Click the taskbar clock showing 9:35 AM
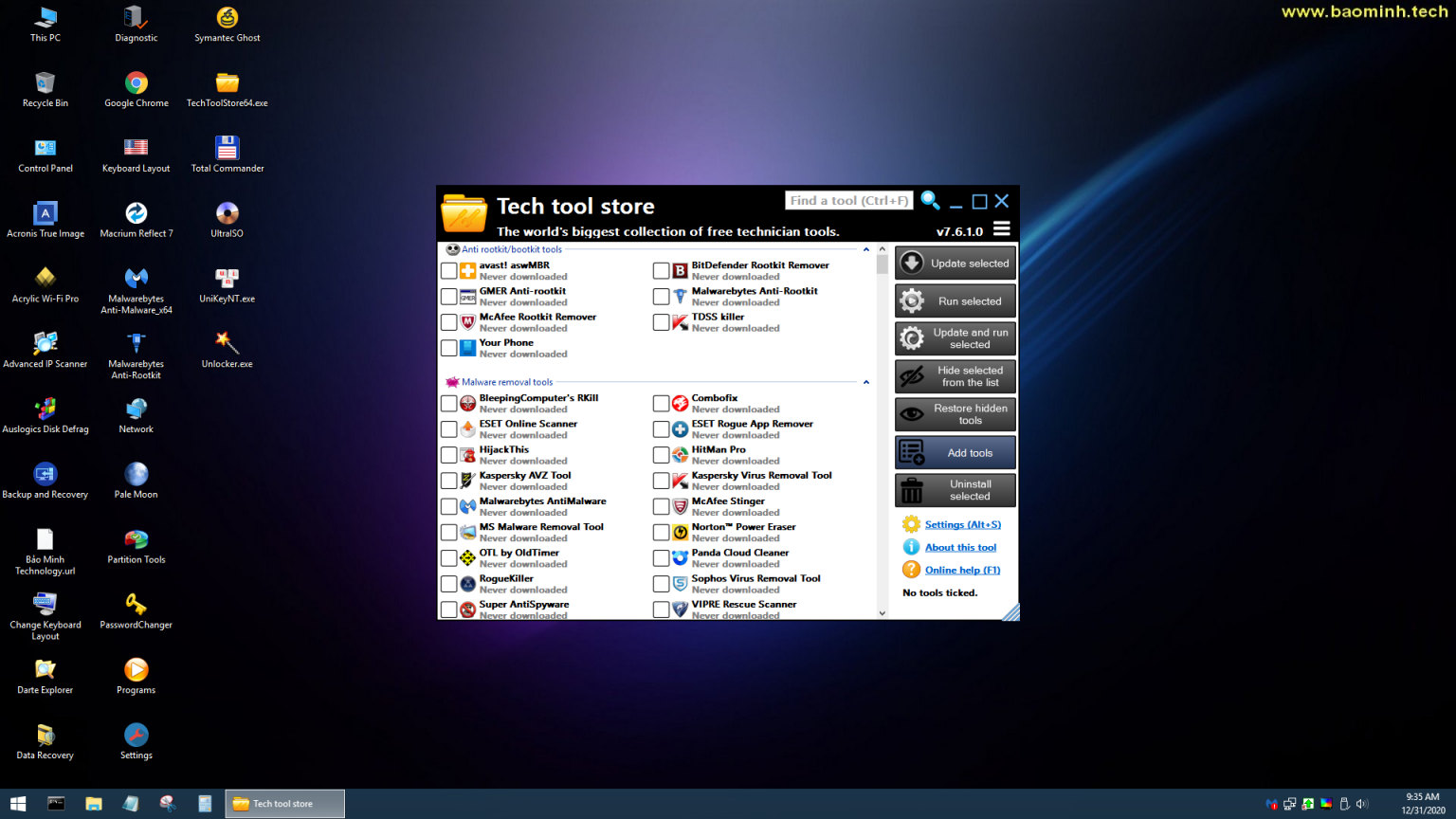The image size is (1456, 819). (x=1423, y=804)
